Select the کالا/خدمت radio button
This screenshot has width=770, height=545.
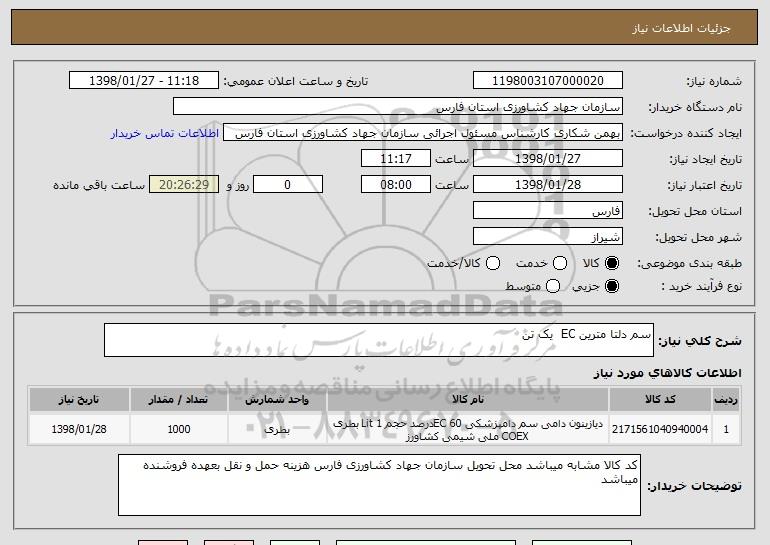pyautogui.click(x=493, y=263)
